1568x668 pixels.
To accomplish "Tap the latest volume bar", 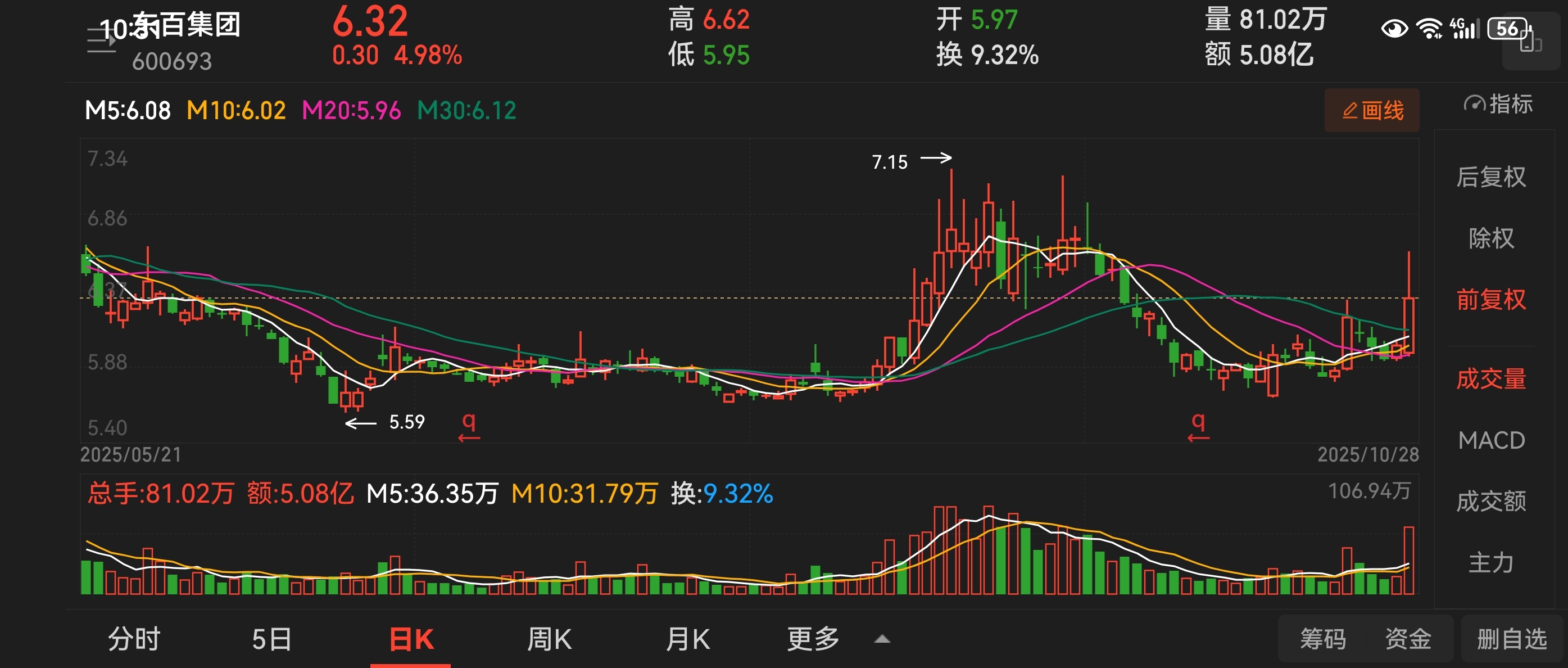I will click(x=1408, y=560).
